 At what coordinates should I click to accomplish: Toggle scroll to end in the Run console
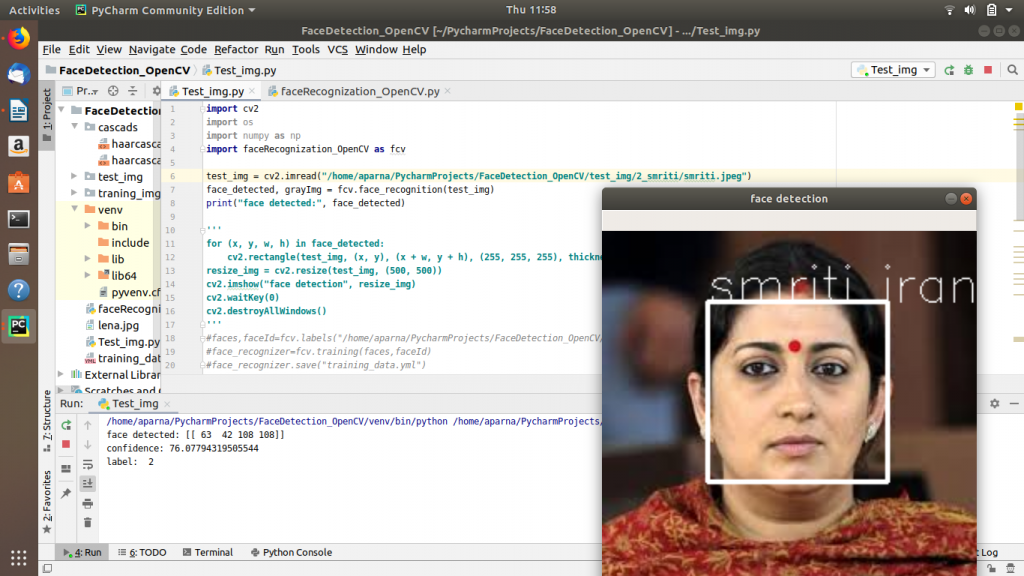pyautogui.click(x=88, y=483)
